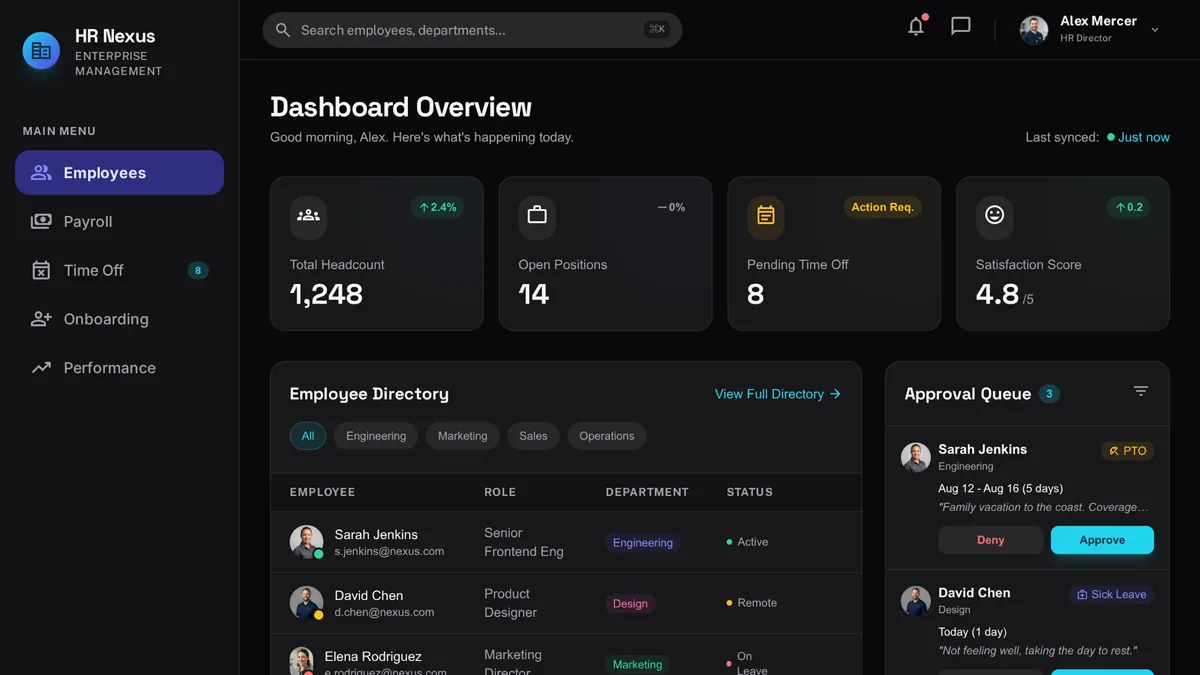The width and height of the screenshot is (1200, 675).
Task: Click the DEPARTMENT column header
Action: [x=647, y=492]
